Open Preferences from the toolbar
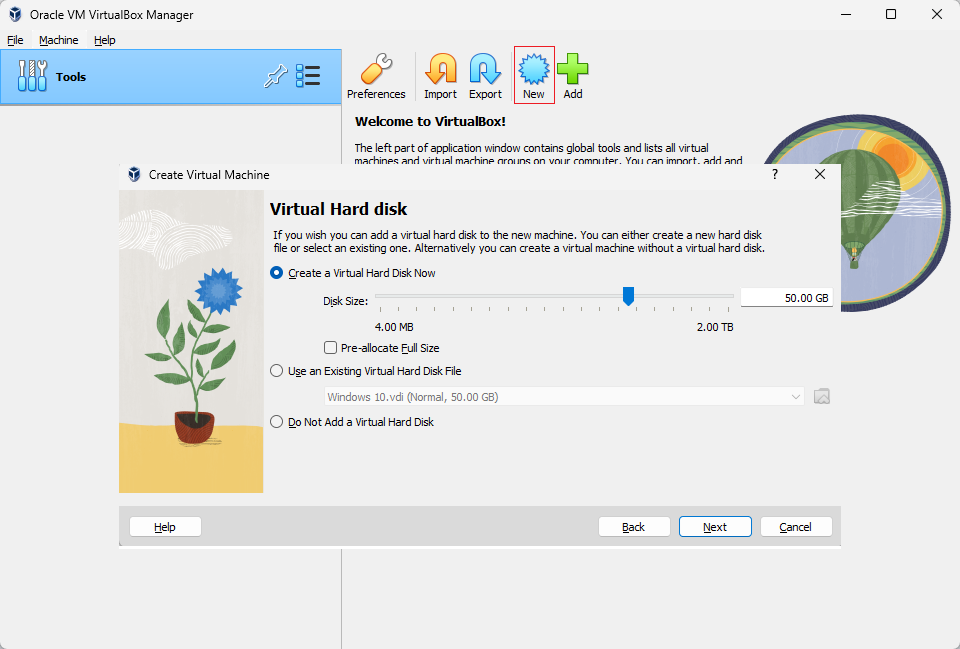Image resolution: width=960 pixels, height=649 pixels. [376, 76]
